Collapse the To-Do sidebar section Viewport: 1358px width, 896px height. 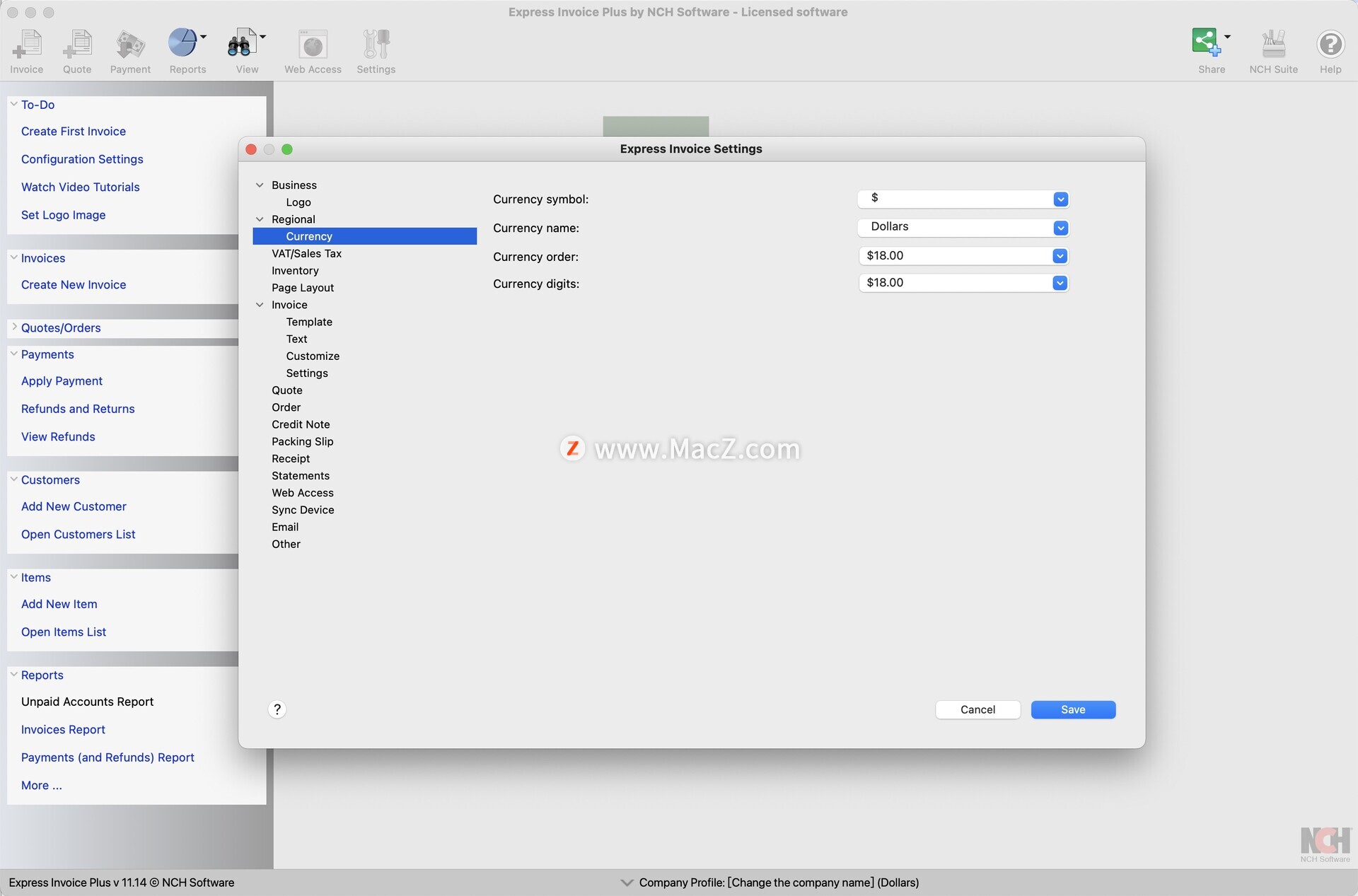[13, 104]
